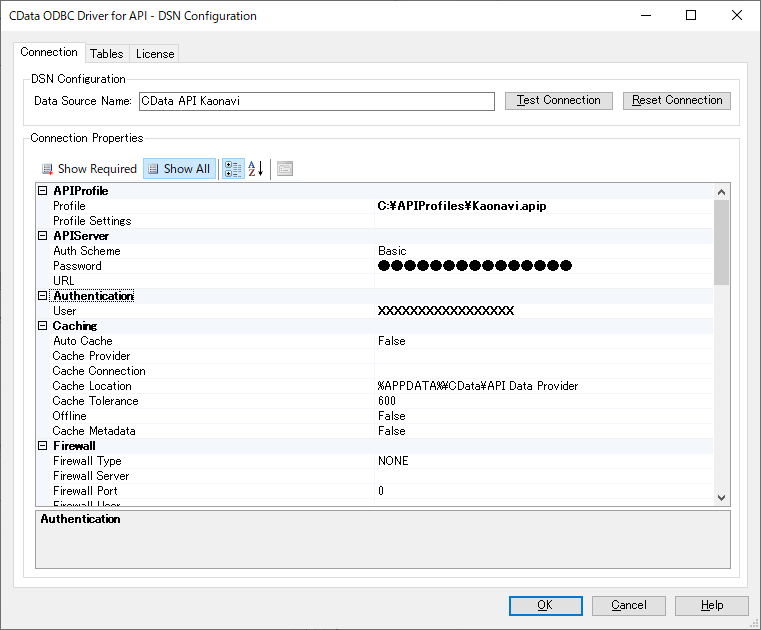Viewport: 761px width, 630px height.
Task: Close the DSN Configuration window
Action: (737, 16)
